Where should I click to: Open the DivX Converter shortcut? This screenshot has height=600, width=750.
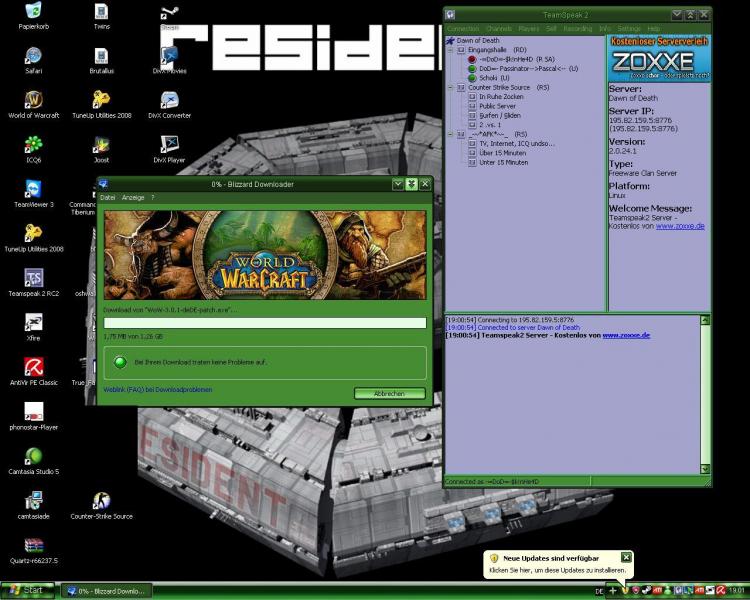coord(169,105)
